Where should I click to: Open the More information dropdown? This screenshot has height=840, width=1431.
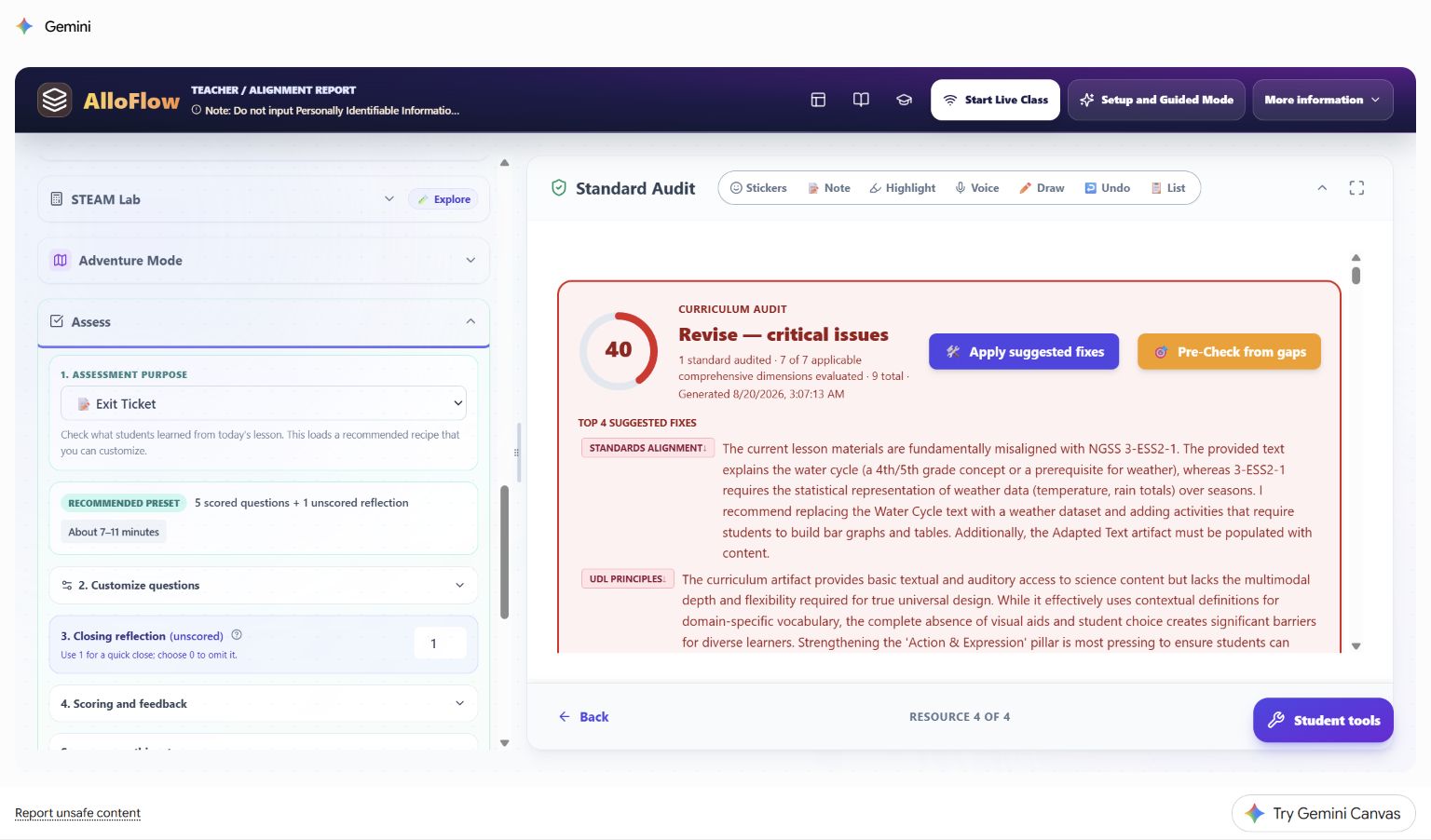click(1323, 100)
